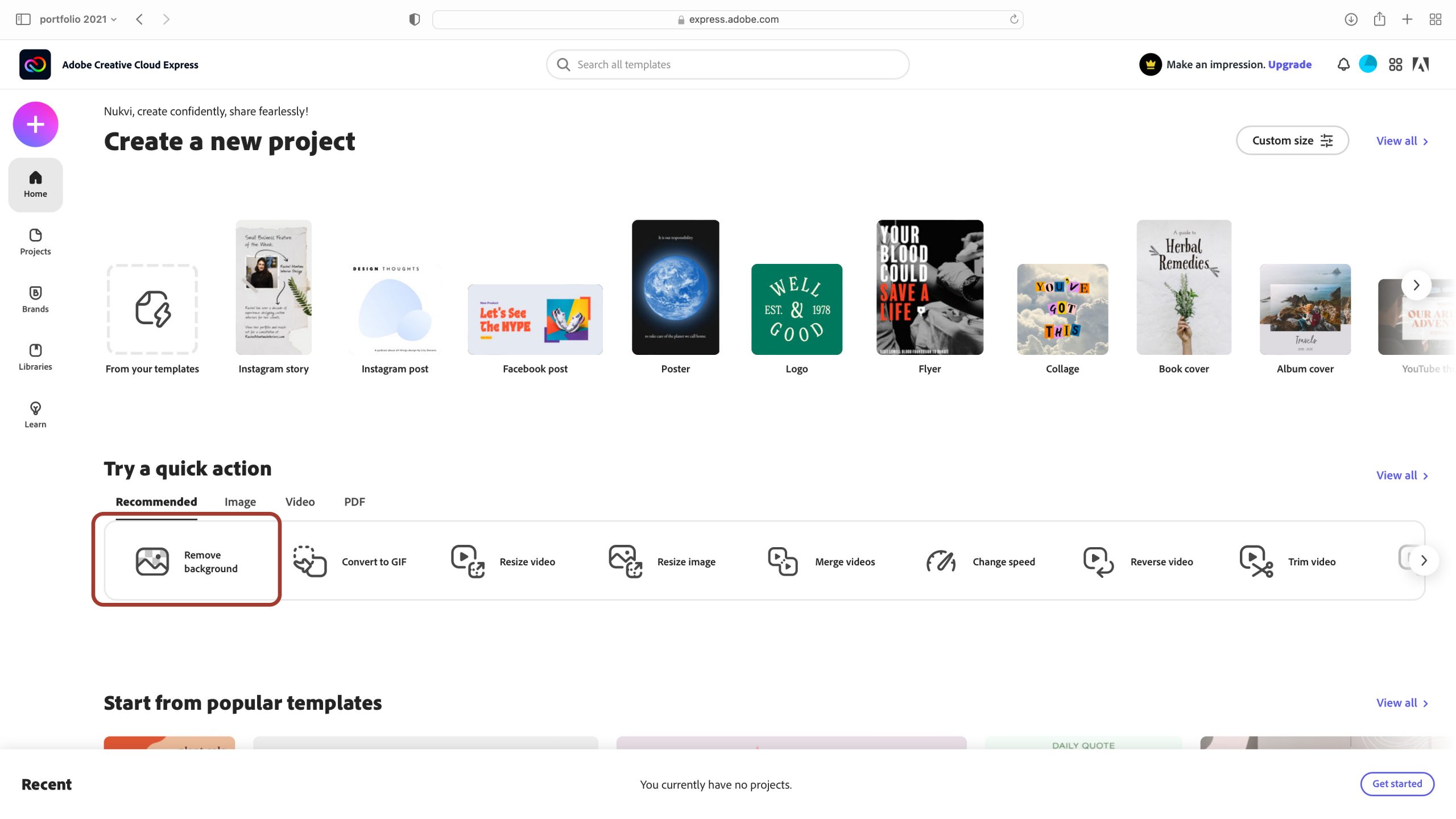This screenshot has height=819, width=1456.
Task: Open the Brands section icon
Action: (35, 293)
